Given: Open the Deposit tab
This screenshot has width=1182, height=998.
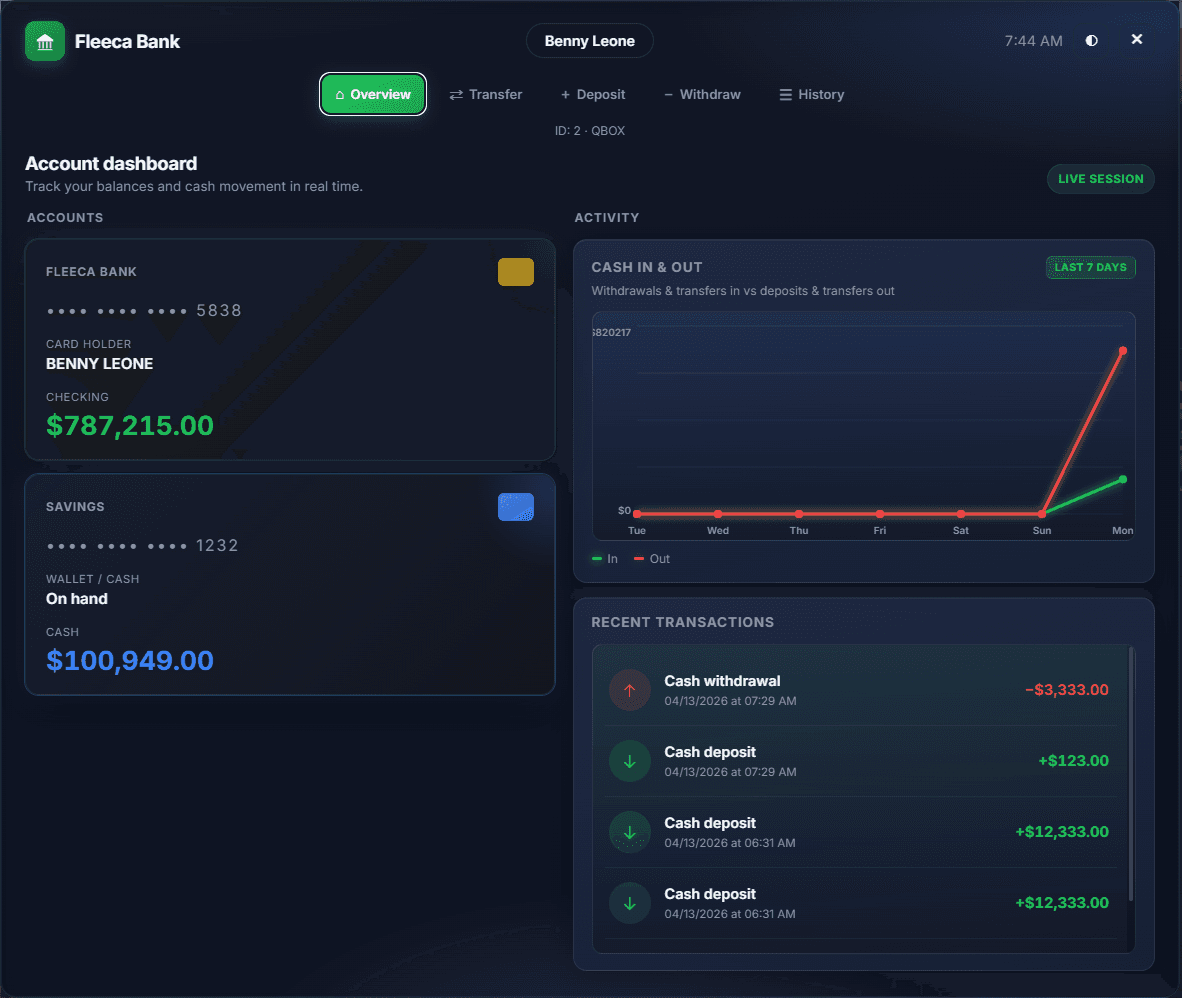Looking at the screenshot, I should (x=593, y=94).
